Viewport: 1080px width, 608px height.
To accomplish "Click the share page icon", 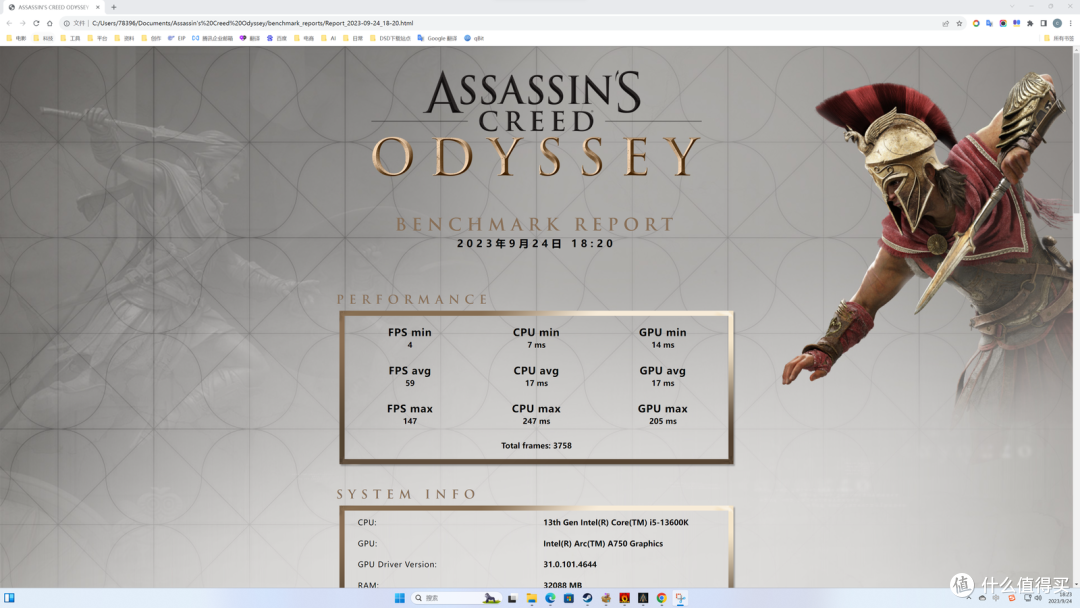I will pos(946,23).
